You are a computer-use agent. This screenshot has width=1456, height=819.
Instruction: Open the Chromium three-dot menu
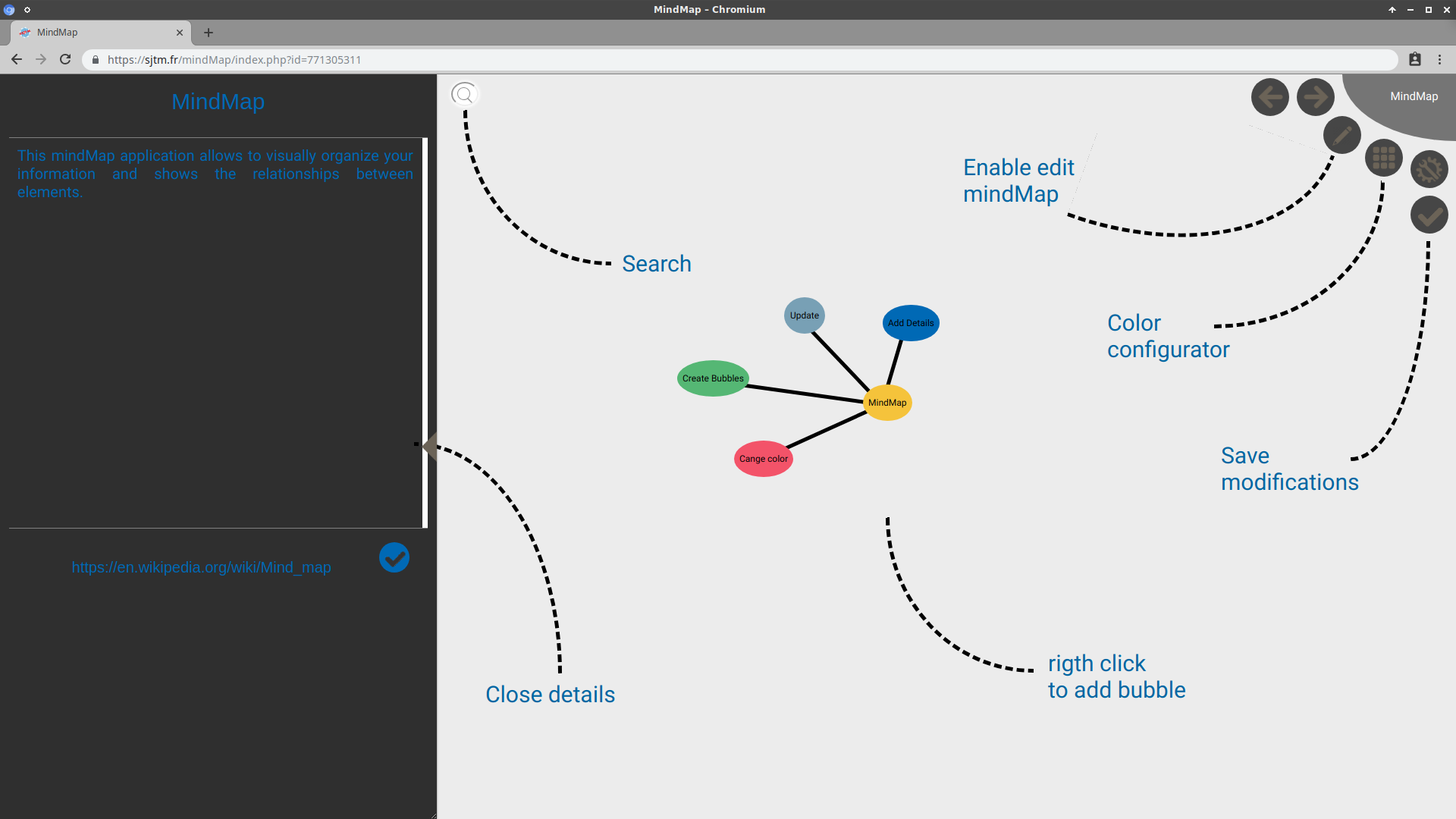pos(1439,59)
